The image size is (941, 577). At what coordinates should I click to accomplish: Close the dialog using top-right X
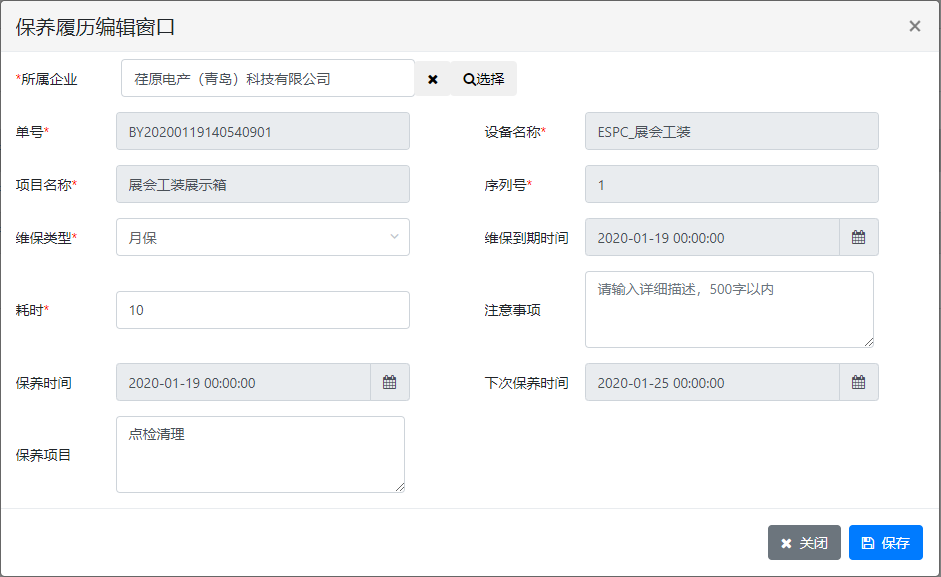coord(915,26)
